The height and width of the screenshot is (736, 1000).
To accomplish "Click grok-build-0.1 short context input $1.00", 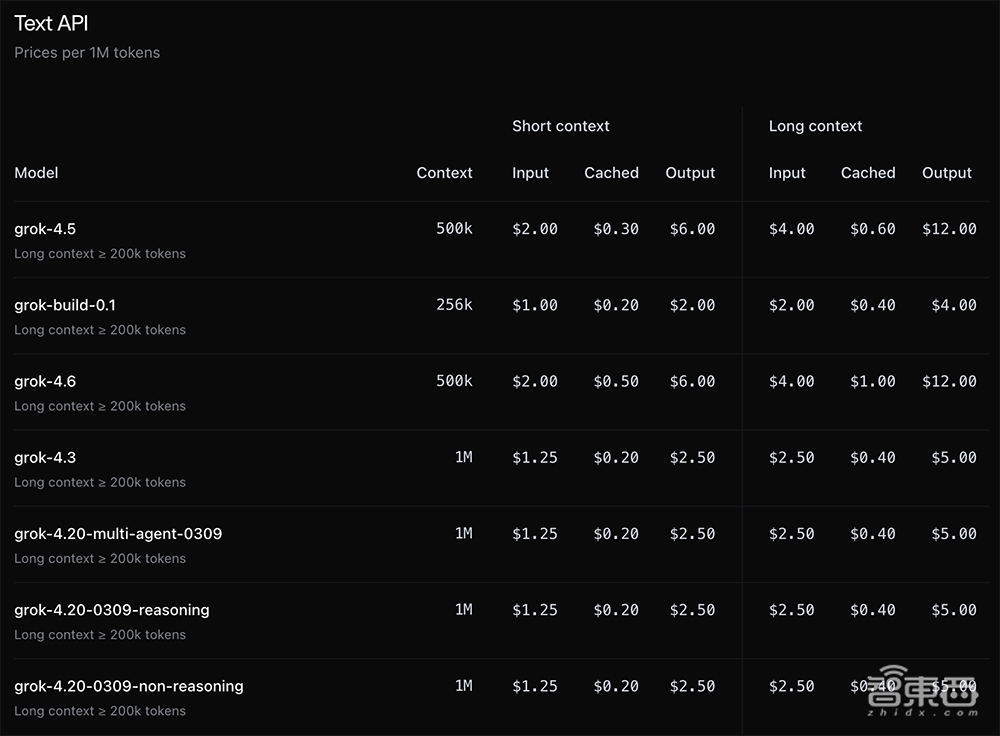I will coord(535,305).
